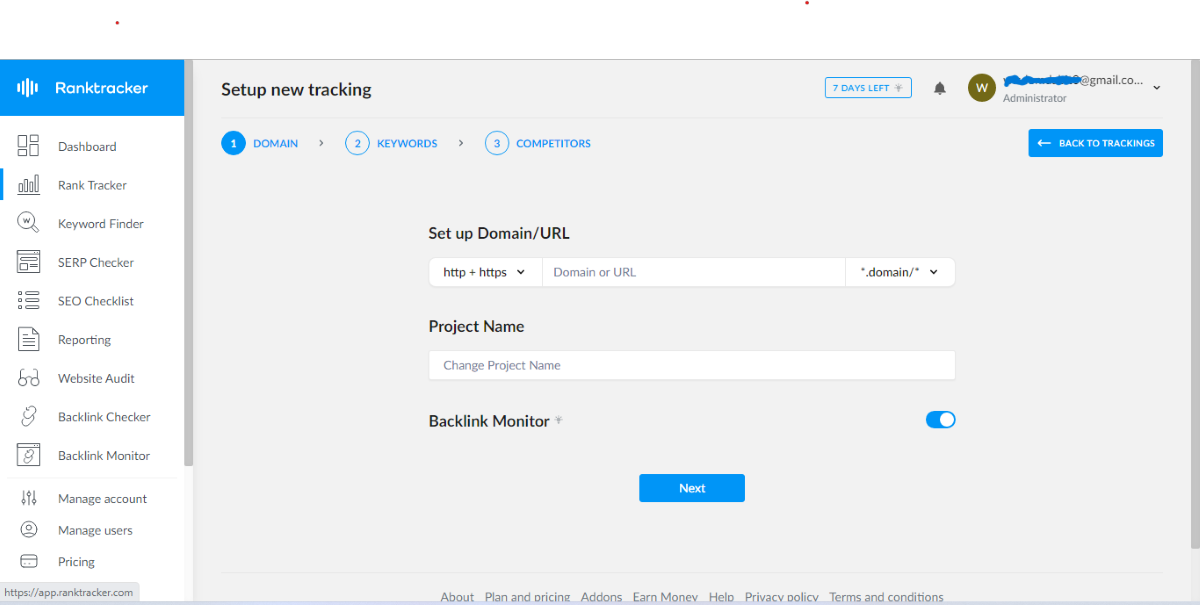Click the Manage users person icon
1200x605 pixels.
coord(29,530)
